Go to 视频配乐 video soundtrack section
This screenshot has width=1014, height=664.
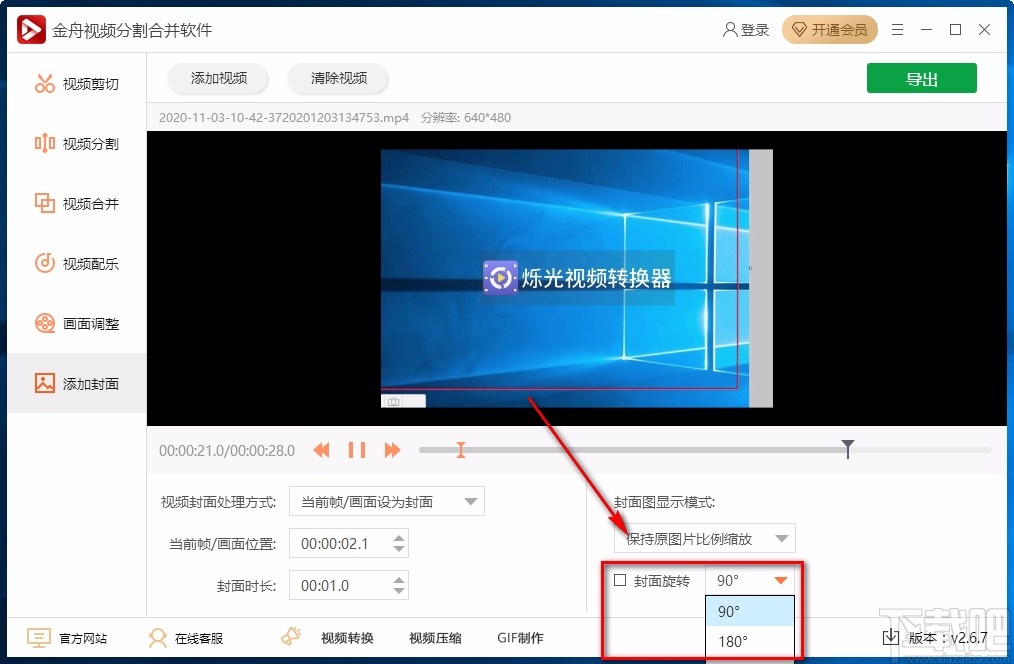point(77,264)
